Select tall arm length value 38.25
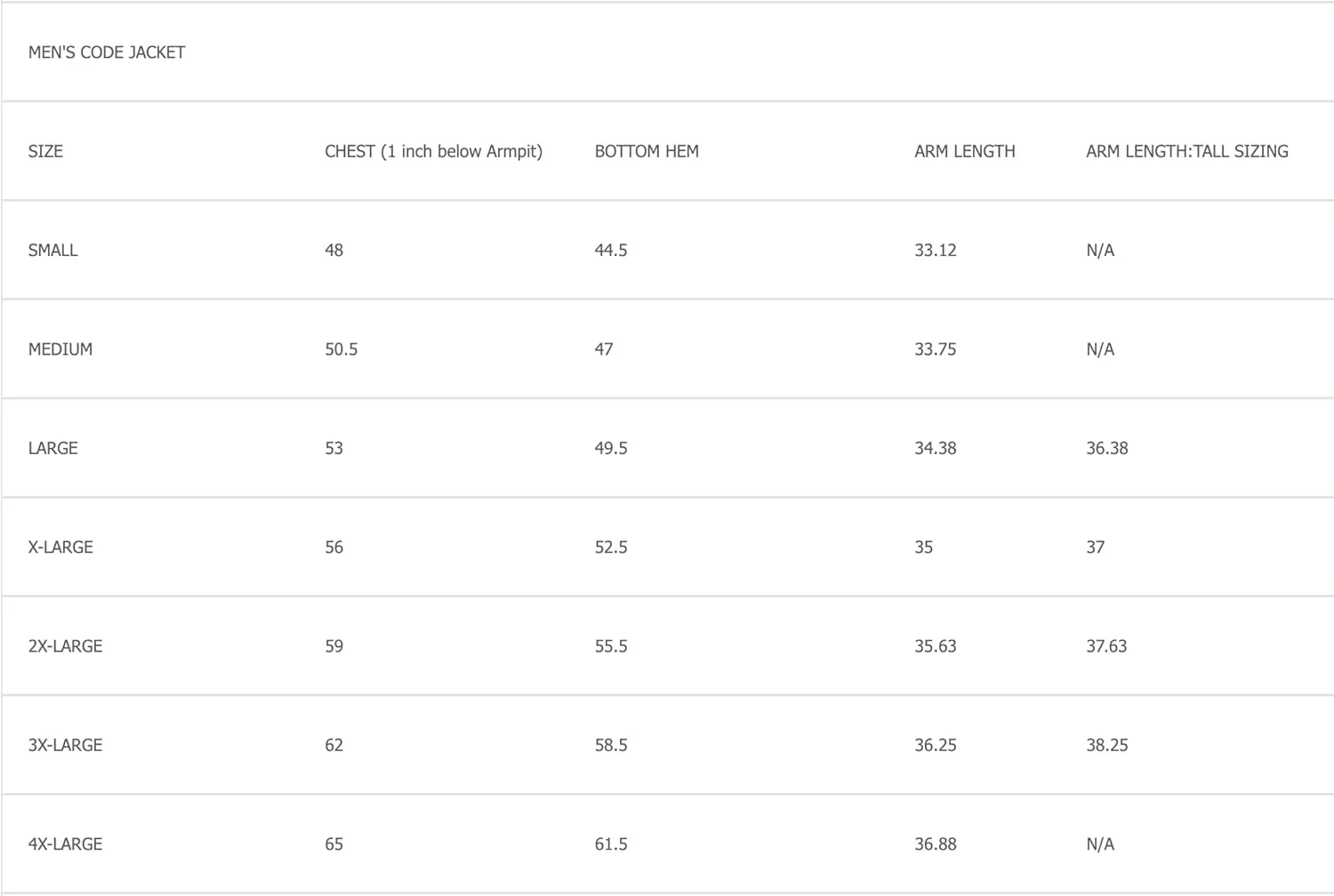The image size is (1334, 896). coord(1107,745)
